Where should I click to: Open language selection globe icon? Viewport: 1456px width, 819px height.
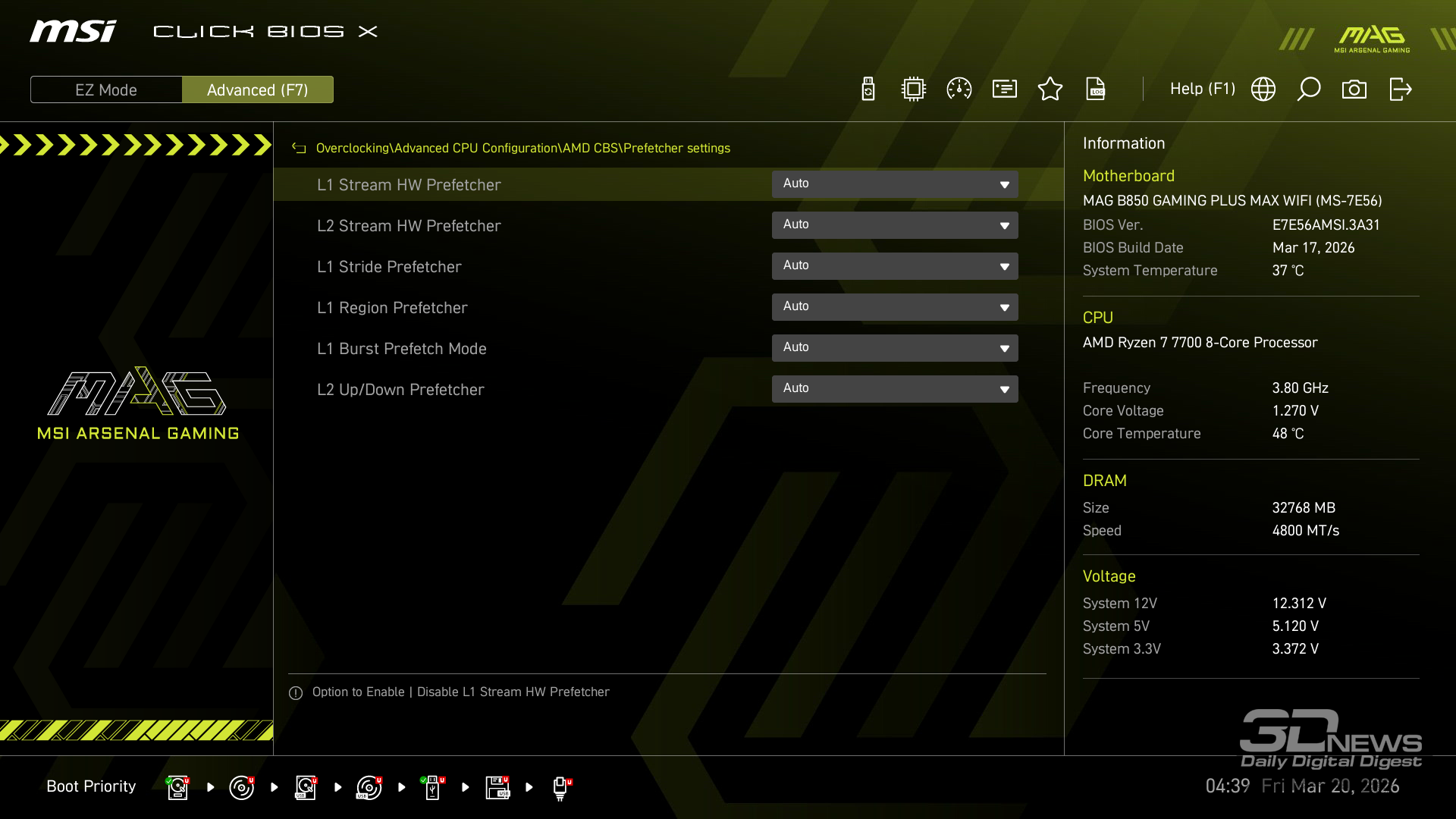(1263, 89)
